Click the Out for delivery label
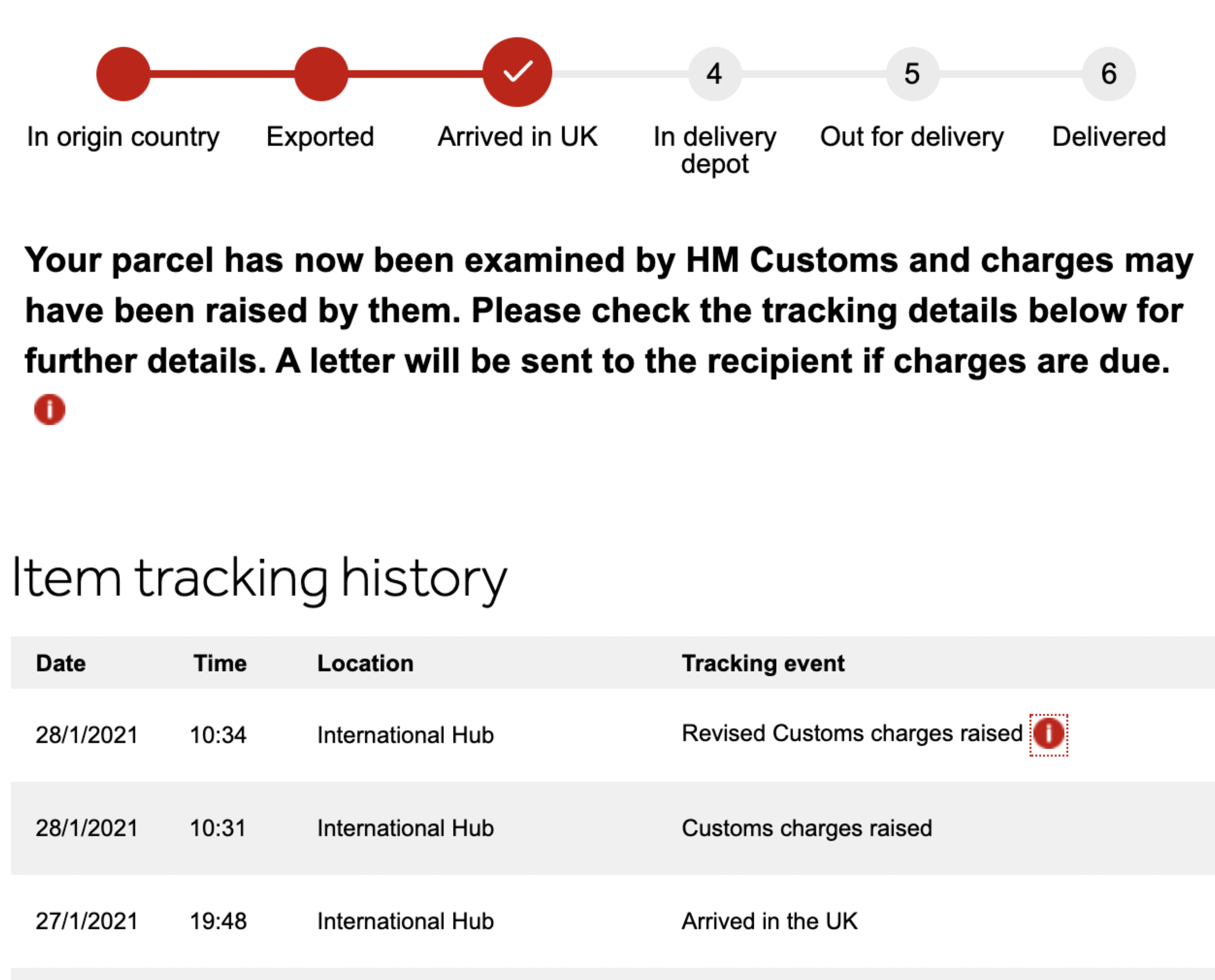Screen dimensions: 1215x980 (x=912, y=137)
